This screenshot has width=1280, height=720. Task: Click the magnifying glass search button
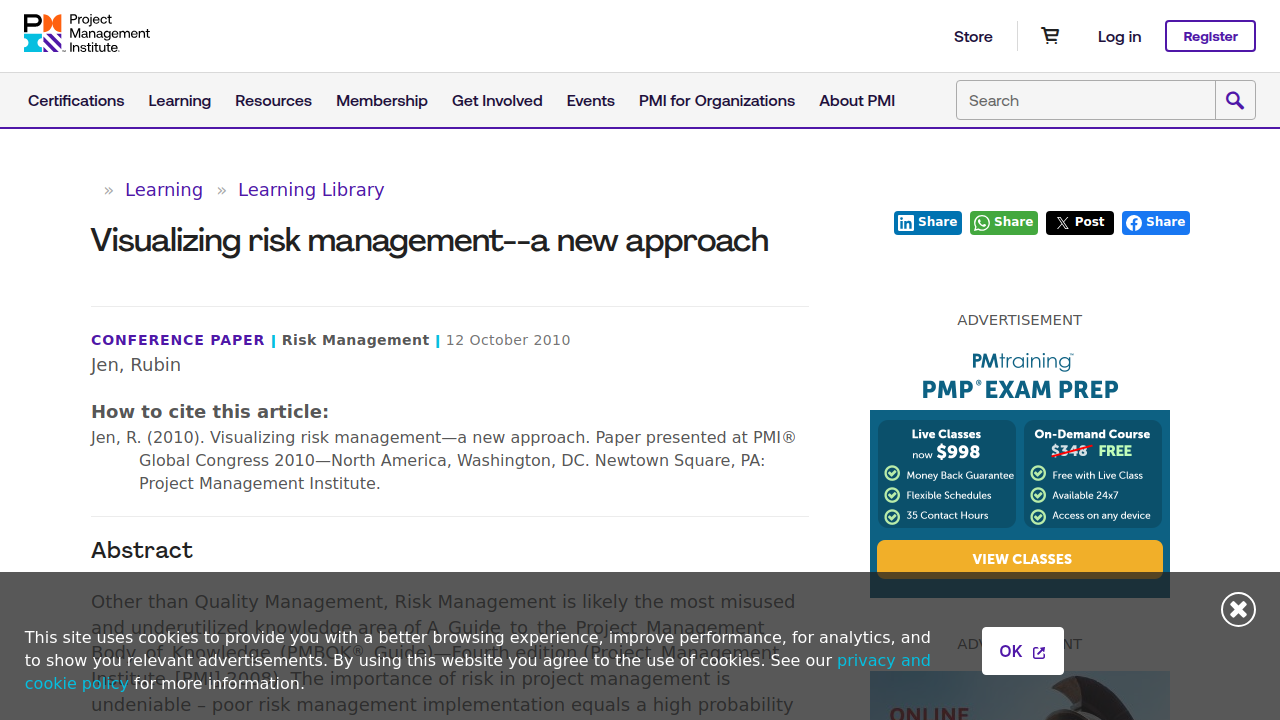coord(1235,100)
